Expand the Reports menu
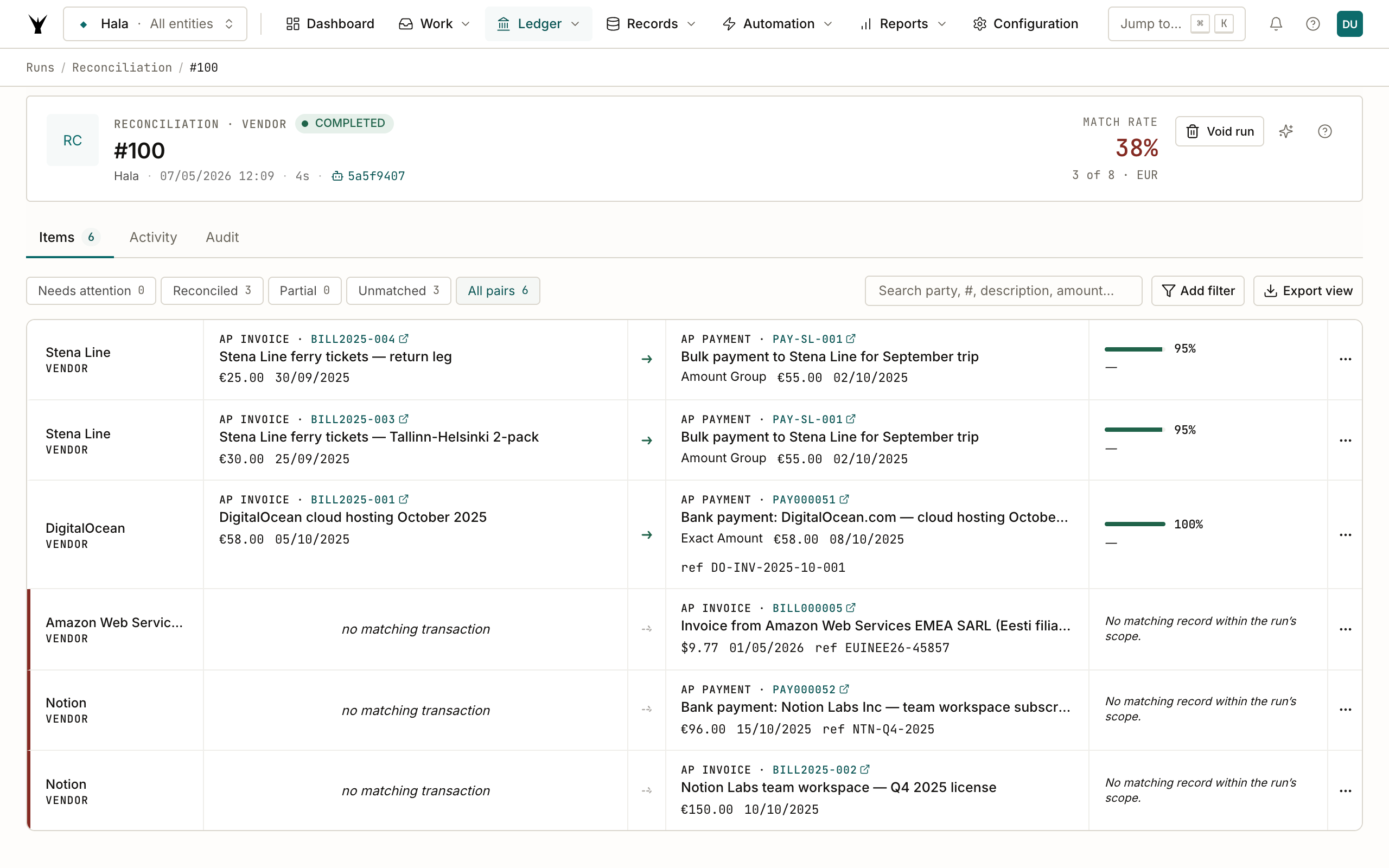This screenshot has height=868, width=1389. click(x=903, y=23)
